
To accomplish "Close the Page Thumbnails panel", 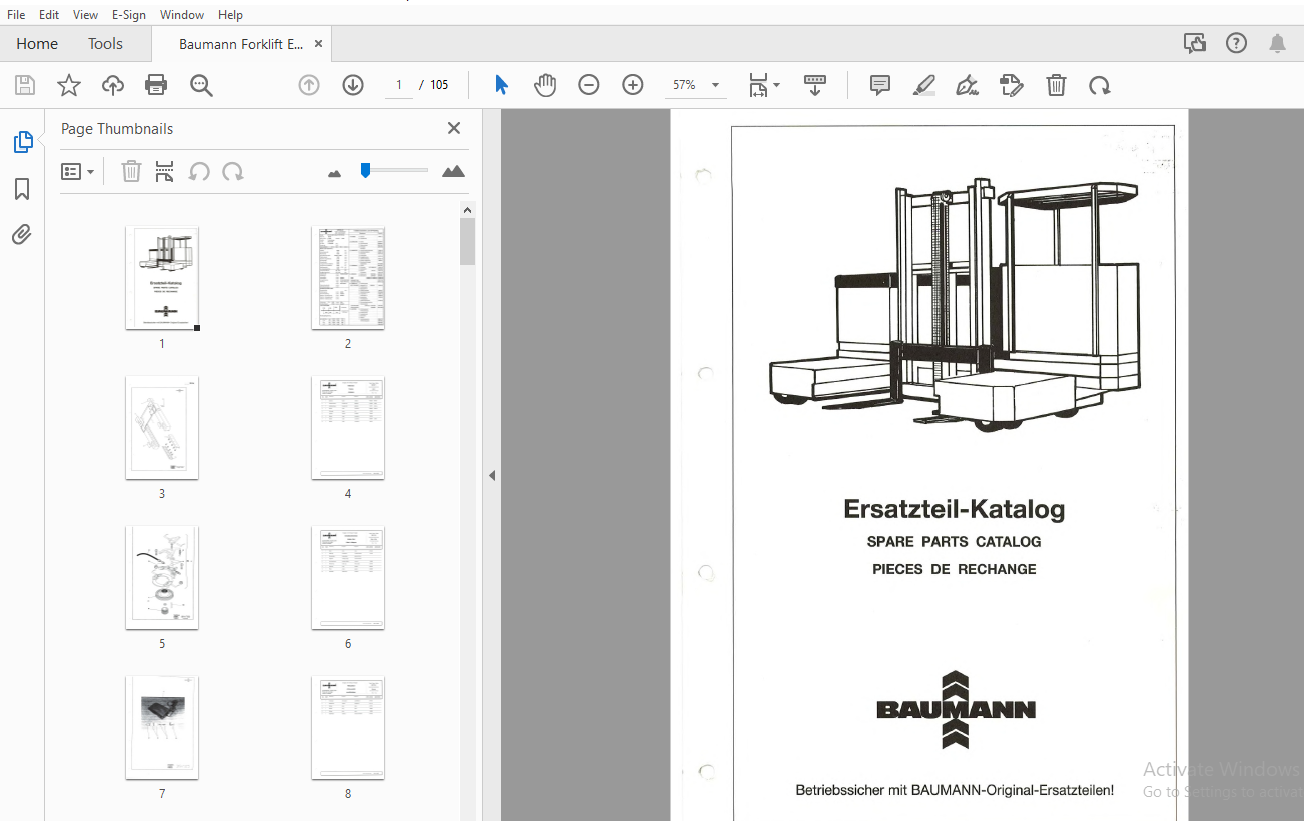I will click(x=454, y=128).
